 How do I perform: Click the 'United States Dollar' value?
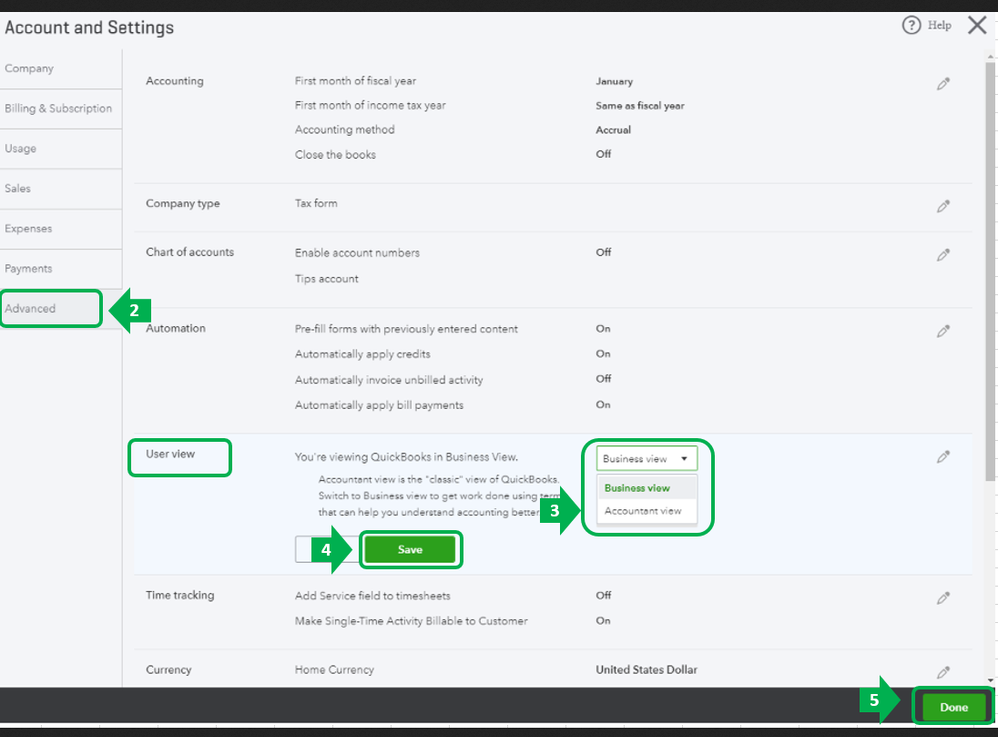click(646, 670)
